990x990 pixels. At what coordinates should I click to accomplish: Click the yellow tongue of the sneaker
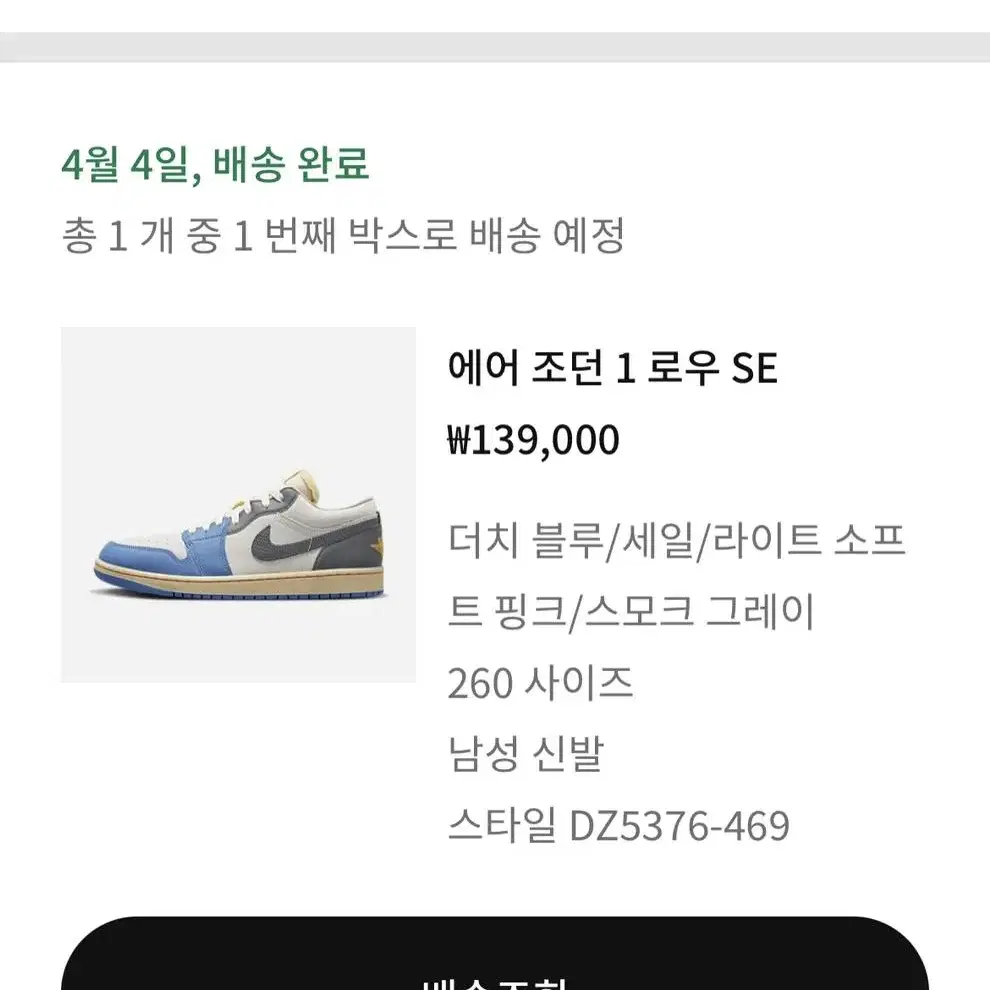[x=303, y=485]
